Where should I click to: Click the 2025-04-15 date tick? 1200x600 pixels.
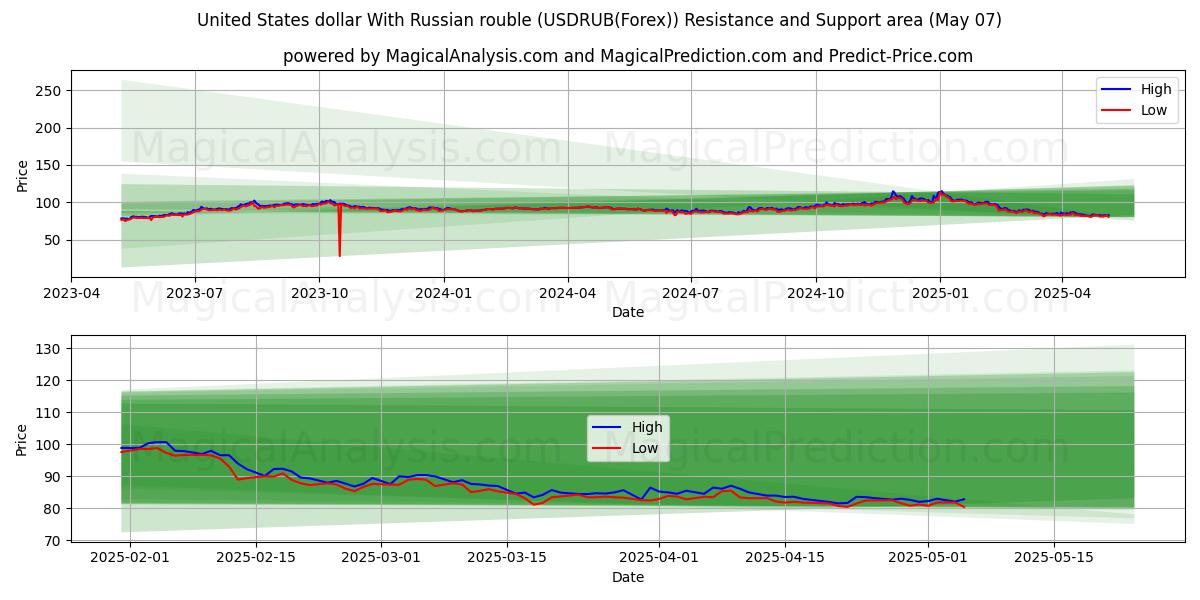coord(787,558)
